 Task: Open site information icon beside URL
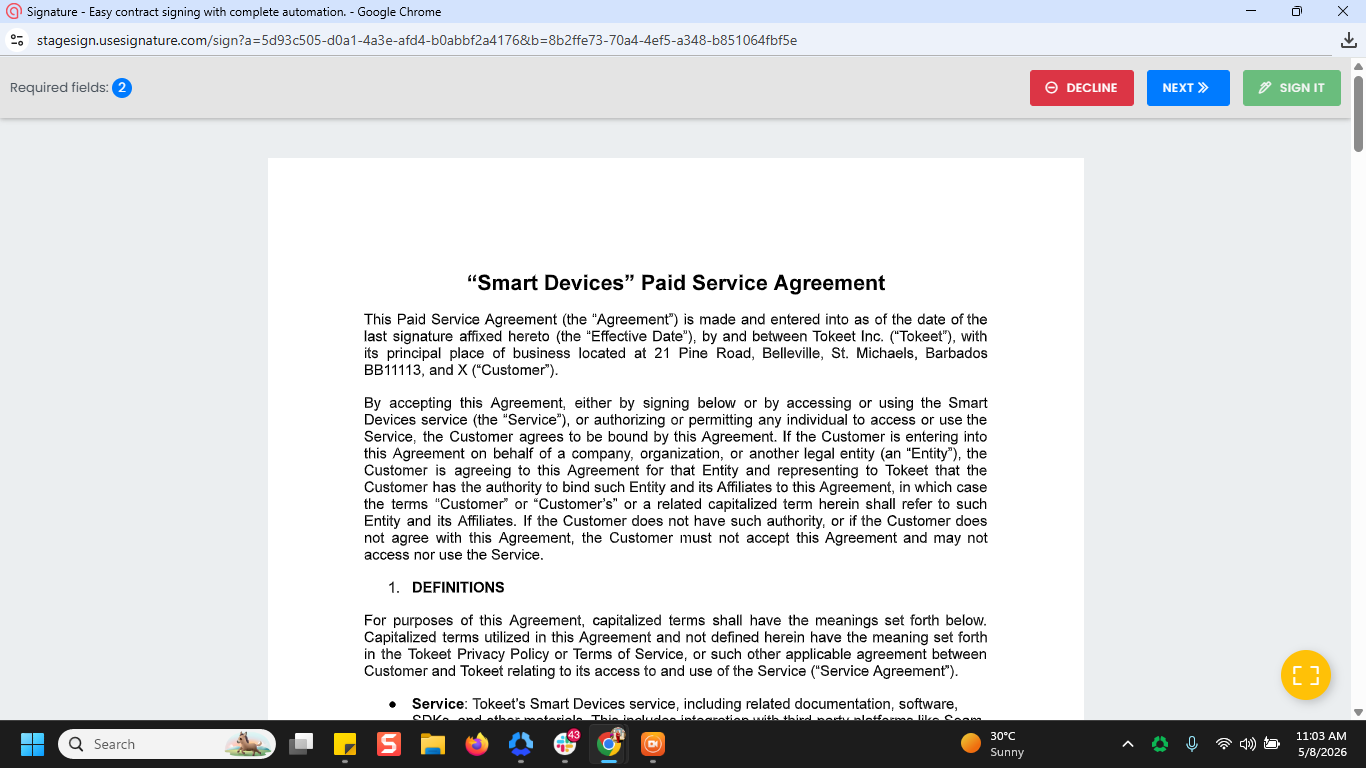[16, 41]
